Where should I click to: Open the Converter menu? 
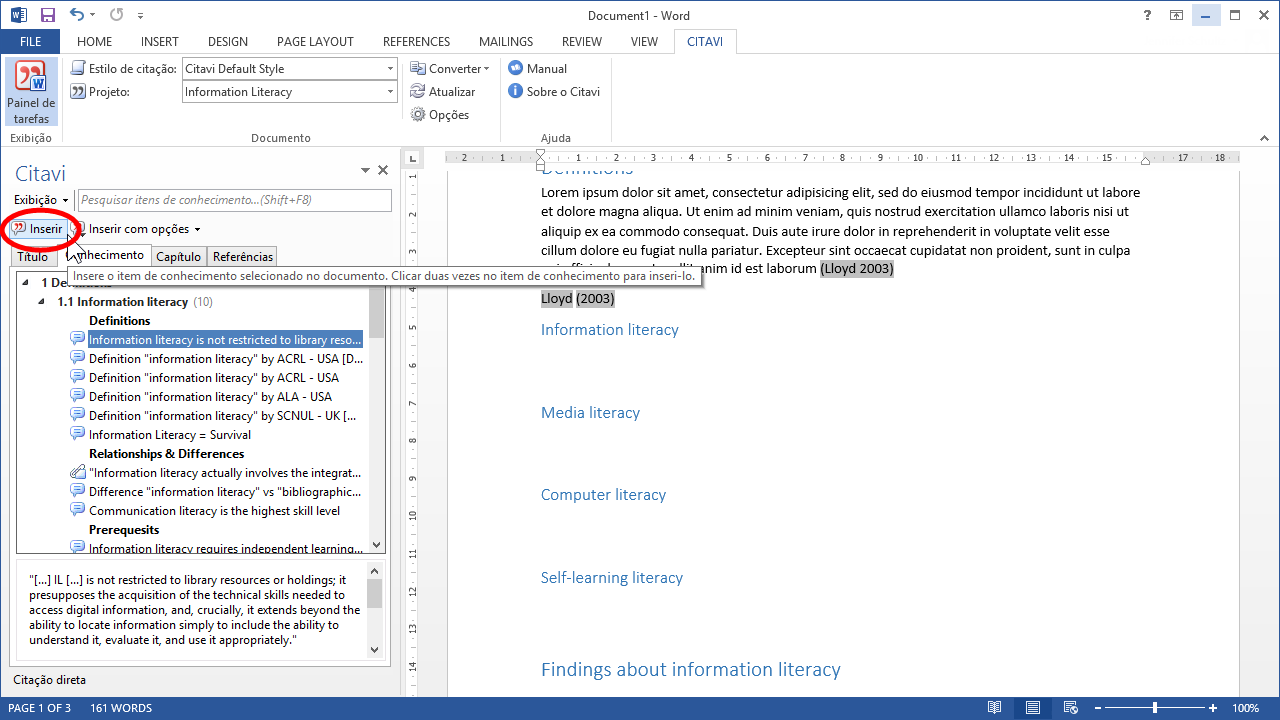point(450,68)
